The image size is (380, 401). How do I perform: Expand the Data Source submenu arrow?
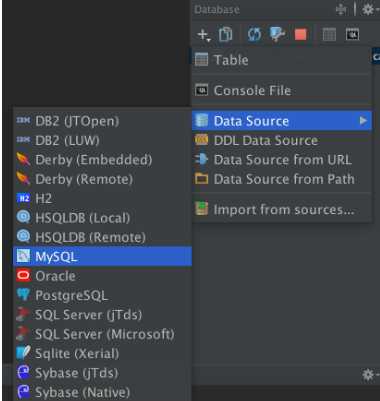coord(363,121)
